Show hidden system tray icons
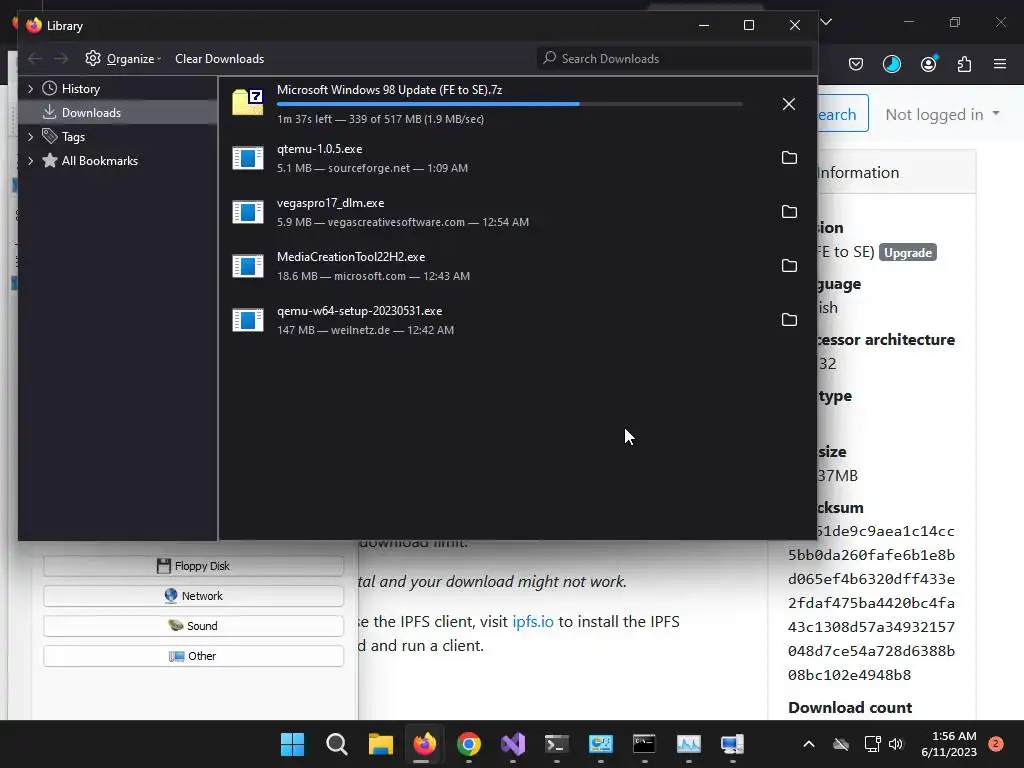The width and height of the screenshot is (1024, 768). [x=808, y=744]
